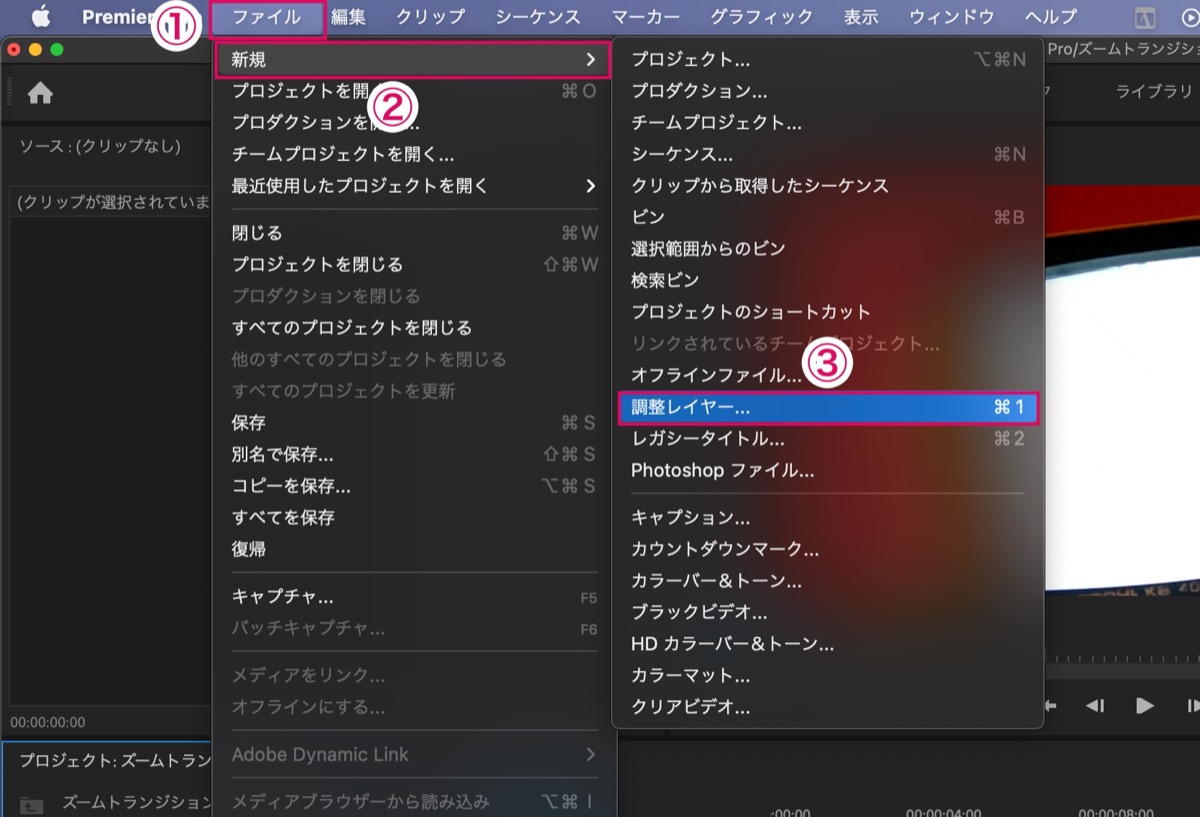Select プロジェクトのショートカット
The image size is (1200, 817).
(x=828, y=312)
